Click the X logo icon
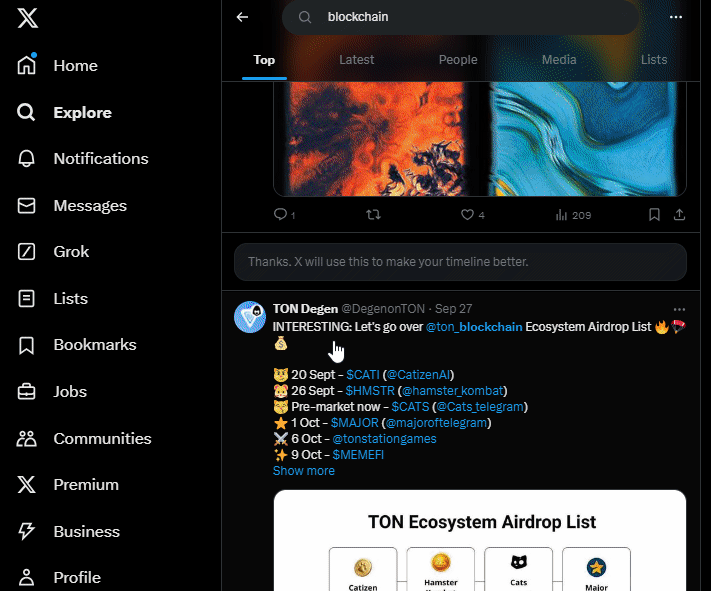Image resolution: width=711 pixels, height=591 pixels. (27, 18)
